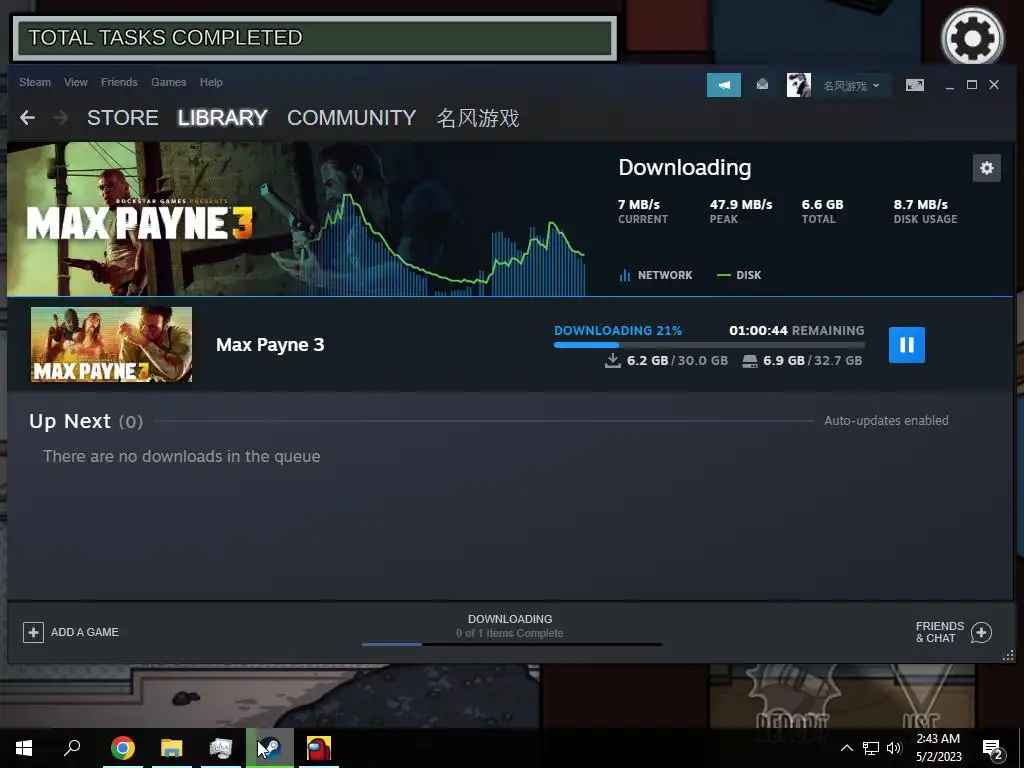Open the volume tray icon
Image resolution: width=1024 pixels, height=768 pixels.
894,748
